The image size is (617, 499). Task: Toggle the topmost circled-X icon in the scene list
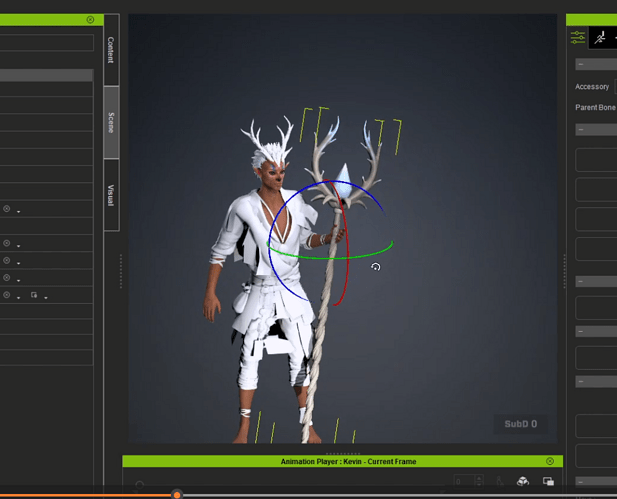coord(7,209)
